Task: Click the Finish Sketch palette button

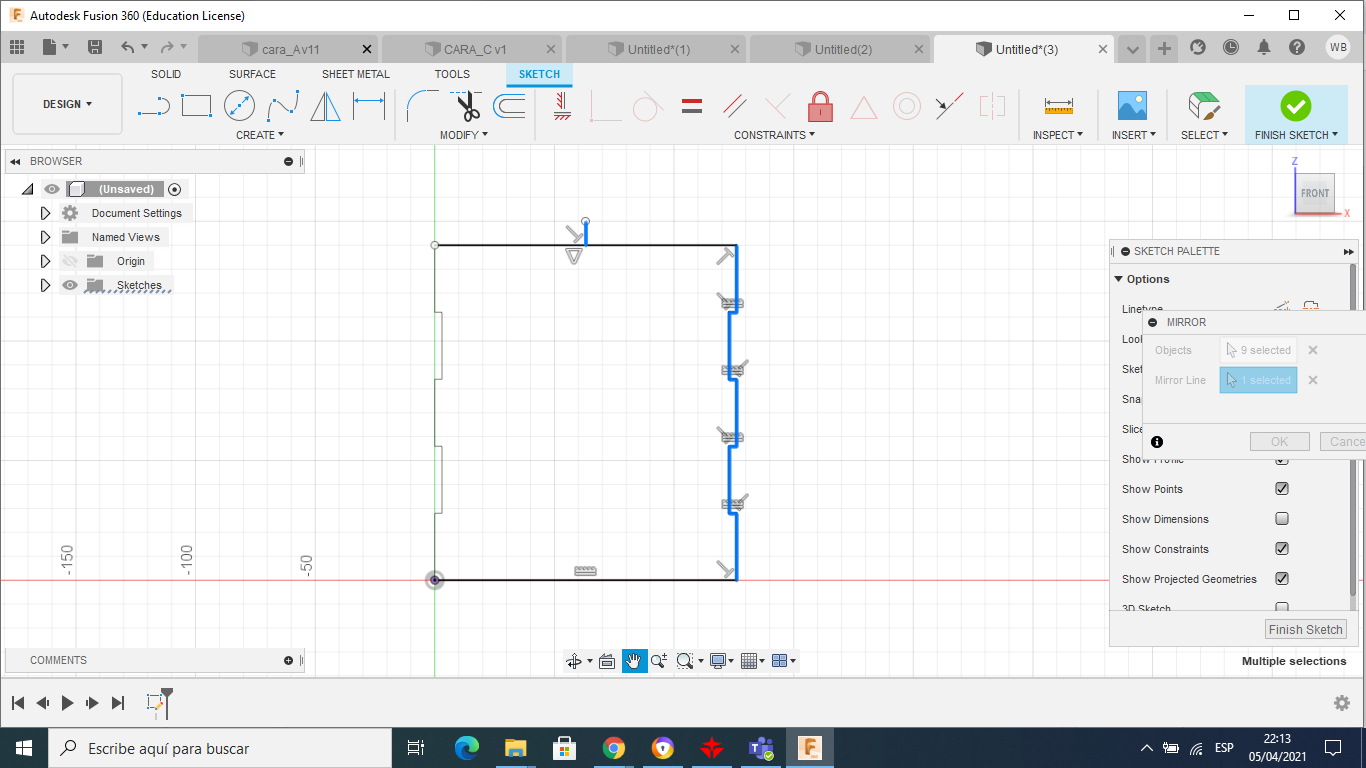Action: pos(1305,629)
